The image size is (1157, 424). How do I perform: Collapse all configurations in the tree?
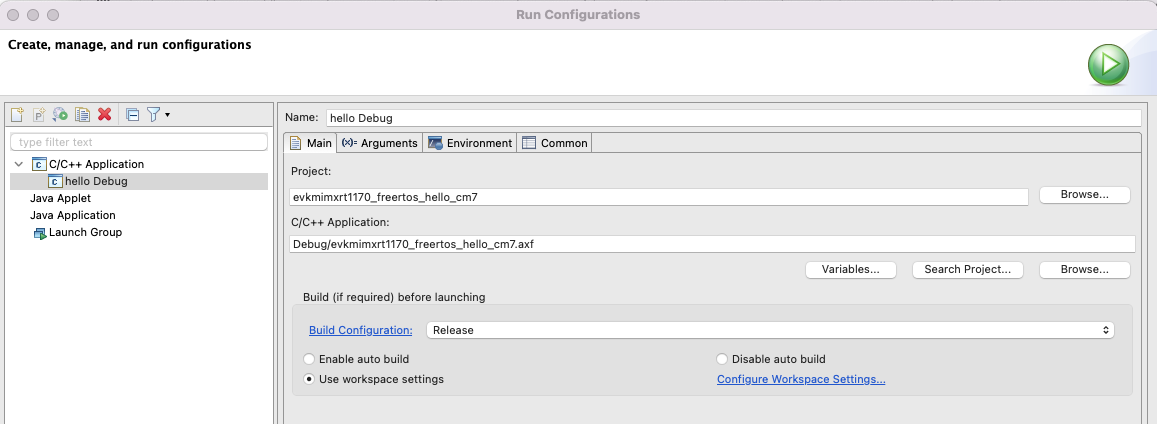(132, 115)
